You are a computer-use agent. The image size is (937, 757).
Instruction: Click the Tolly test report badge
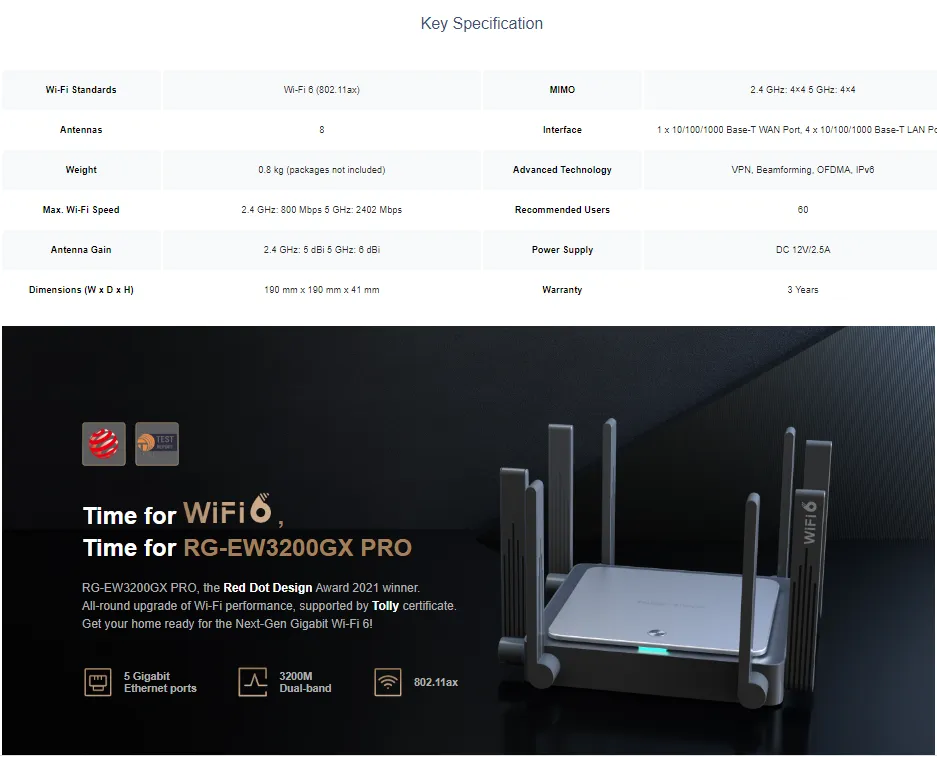click(x=157, y=444)
